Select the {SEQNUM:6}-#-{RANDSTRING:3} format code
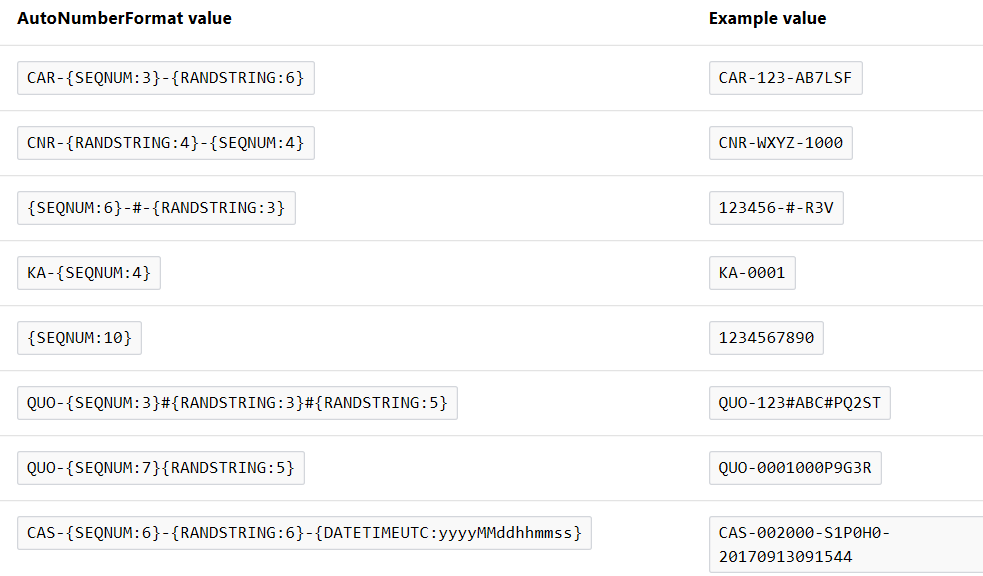The height and width of the screenshot is (576, 983). point(156,208)
